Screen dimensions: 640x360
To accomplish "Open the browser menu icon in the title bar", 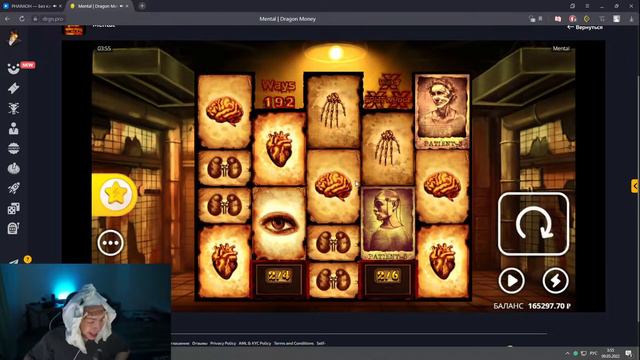I will pos(587,6).
